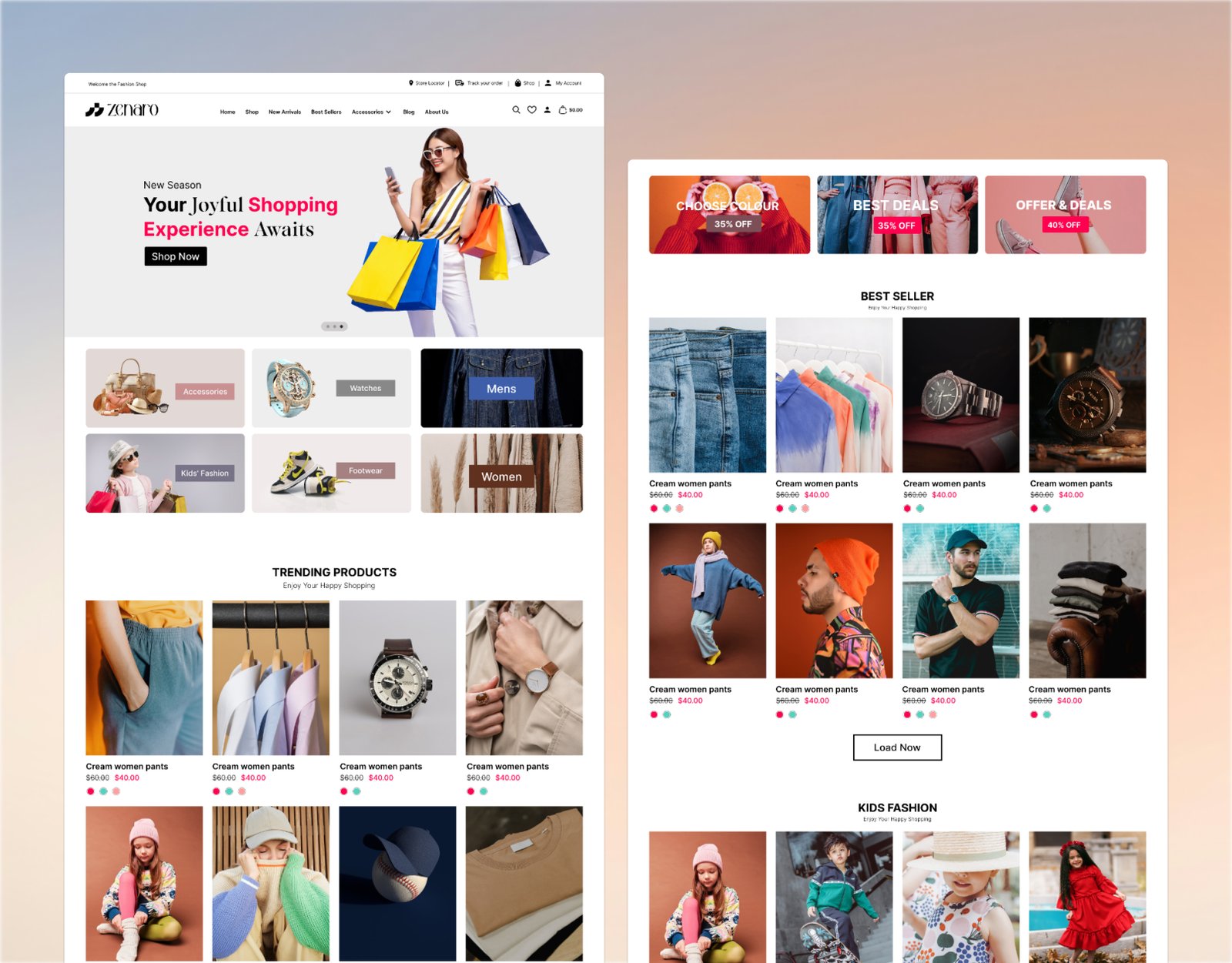Image resolution: width=1232 pixels, height=963 pixels.
Task: Open the shopping cart showing $0.00
Action: tap(568, 110)
